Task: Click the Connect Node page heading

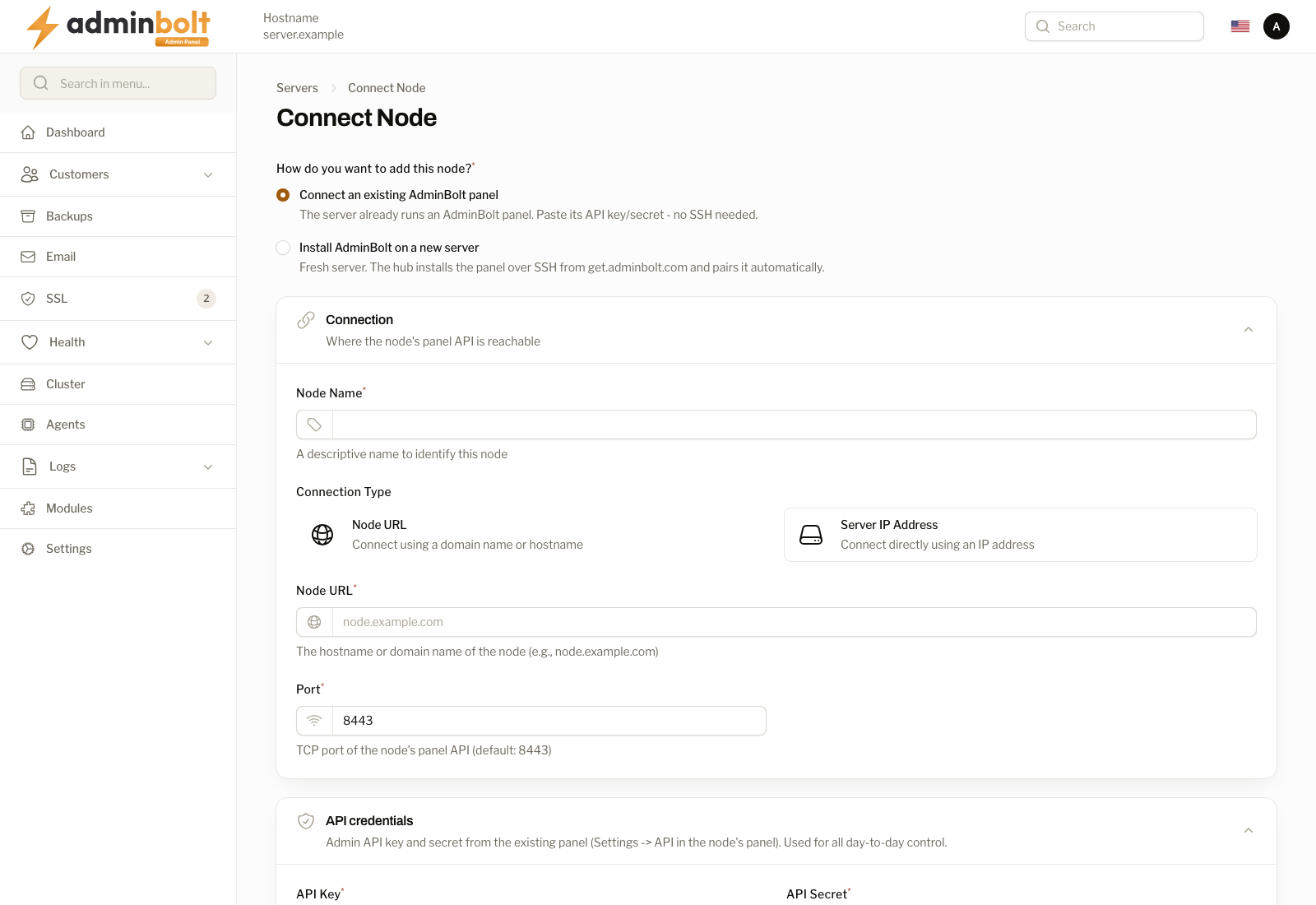Action: (x=357, y=118)
